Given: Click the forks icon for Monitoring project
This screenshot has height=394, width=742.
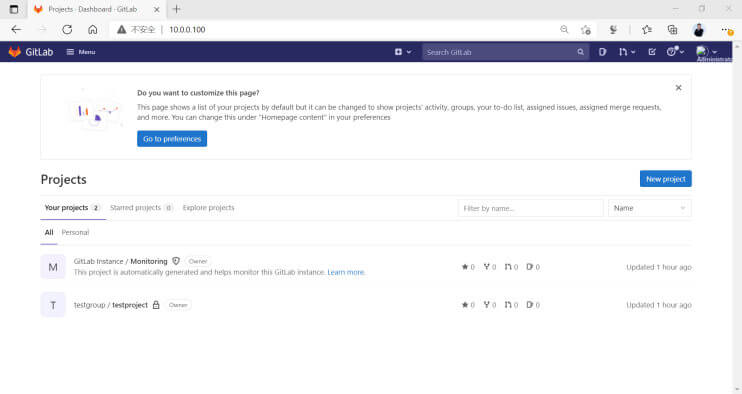Looking at the screenshot, I should (x=490, y=267).
